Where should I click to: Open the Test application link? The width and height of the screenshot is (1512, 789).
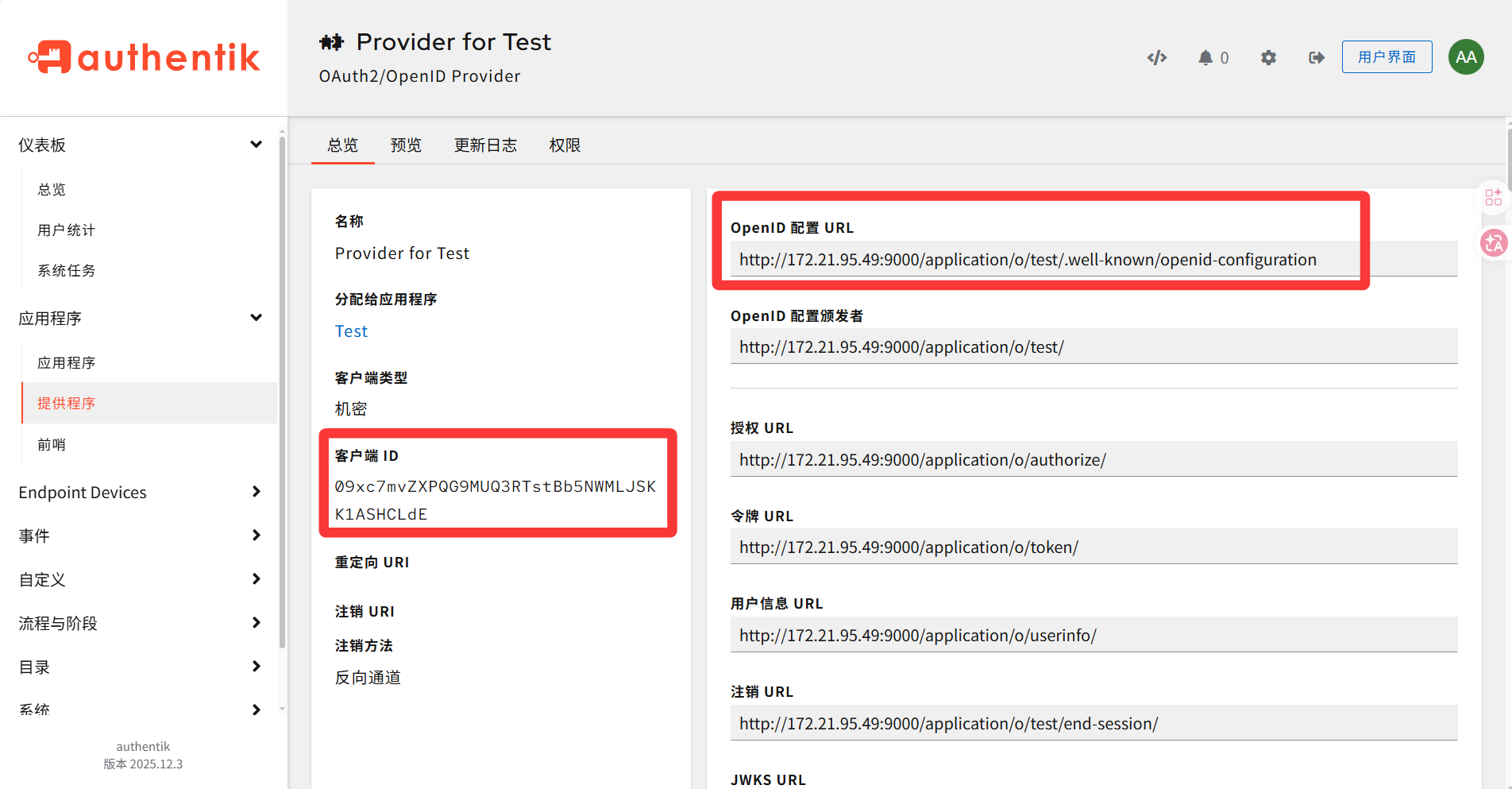351,331
